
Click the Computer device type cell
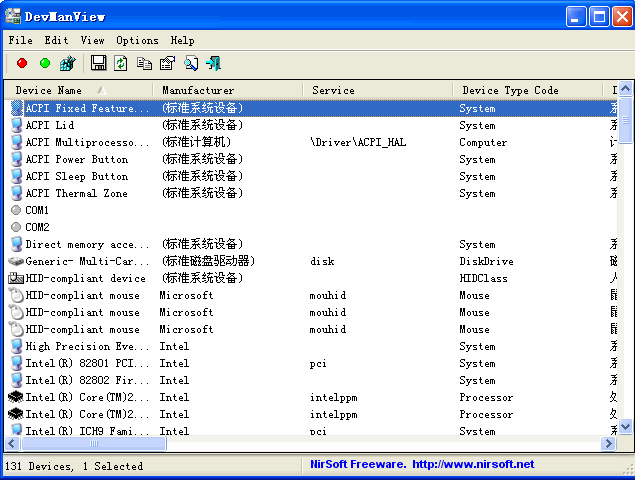click(483, 142)
